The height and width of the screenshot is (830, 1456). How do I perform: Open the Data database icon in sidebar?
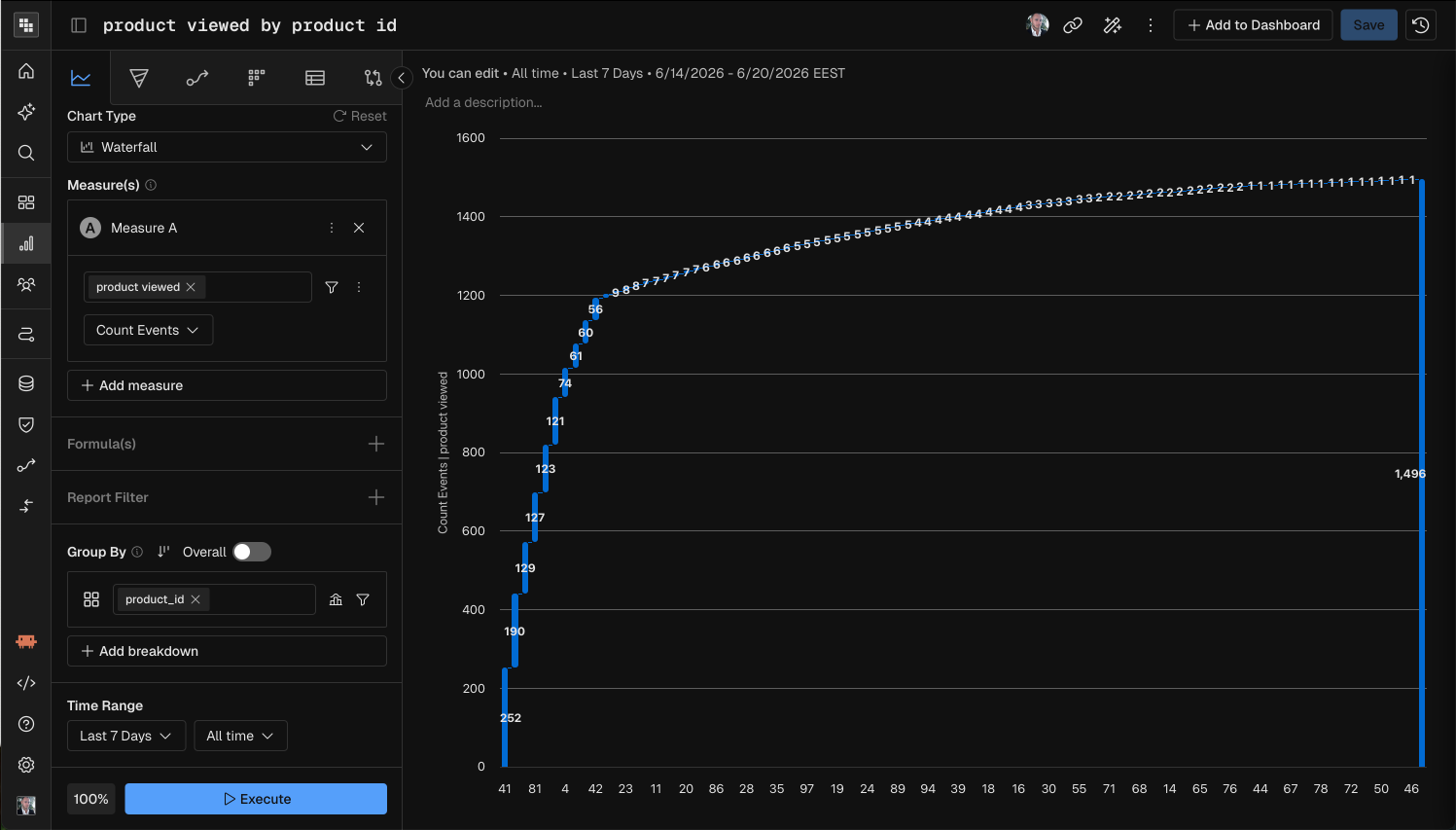pyautogui.click(x=26, y=383)
